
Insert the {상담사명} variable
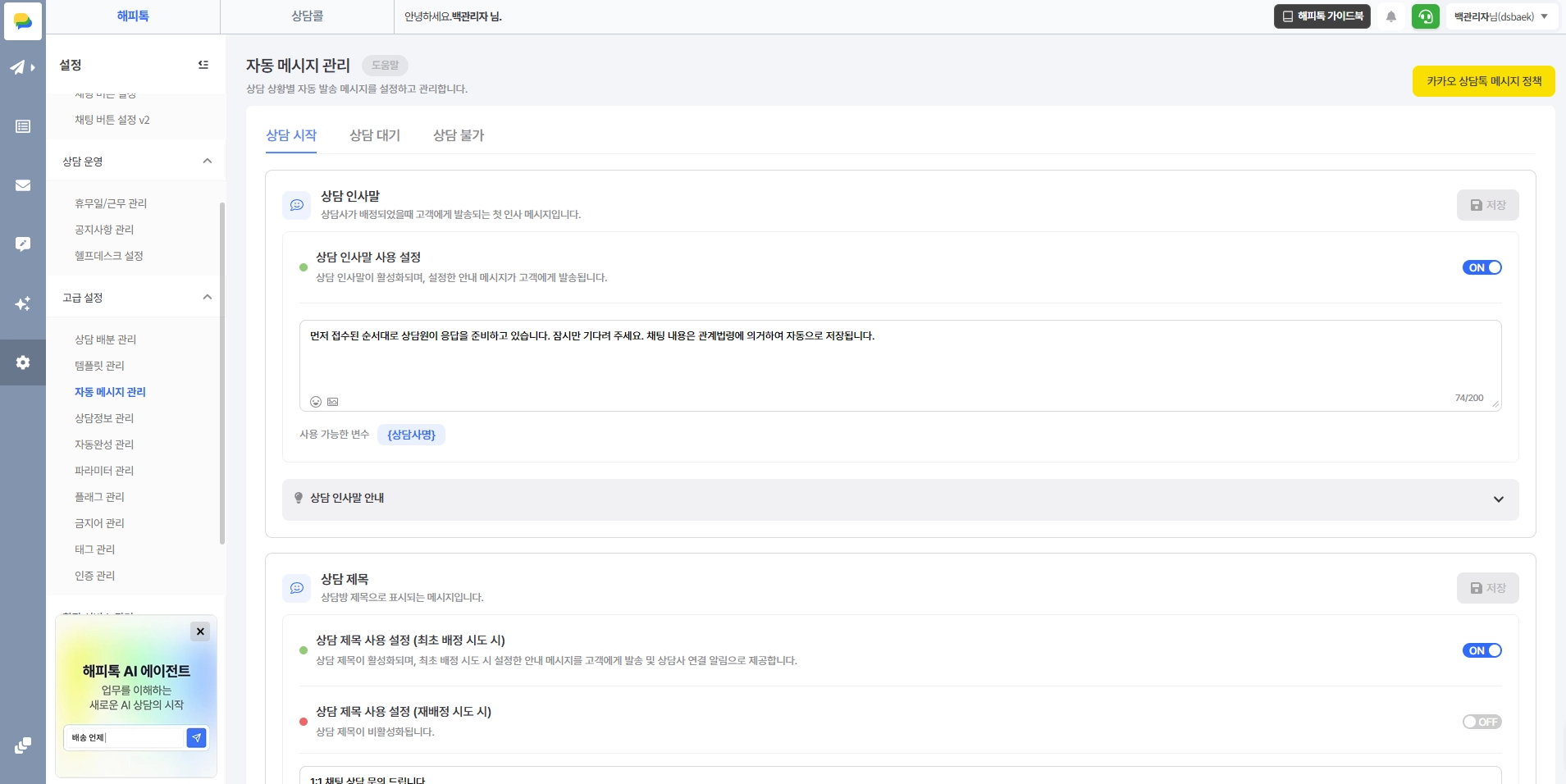(411, 435)
